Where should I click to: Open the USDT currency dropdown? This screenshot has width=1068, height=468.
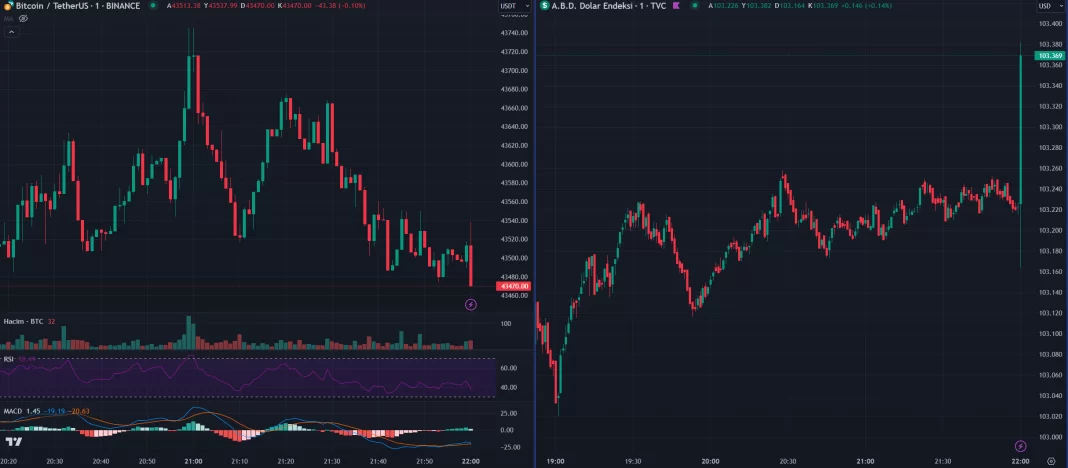click(510, 6)
